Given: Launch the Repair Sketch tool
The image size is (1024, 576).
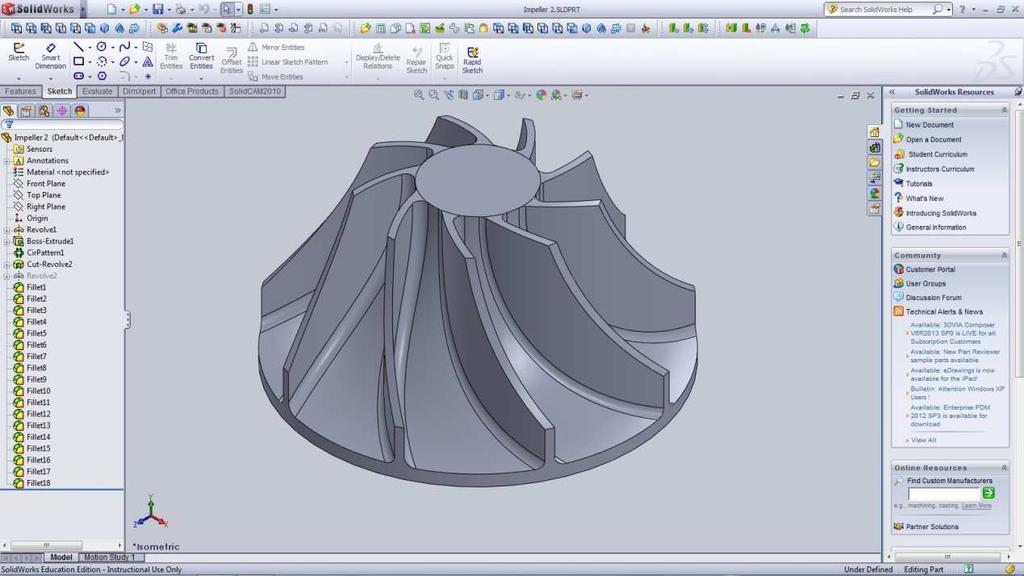Looking at the screenshot, I should pos(416,60).
